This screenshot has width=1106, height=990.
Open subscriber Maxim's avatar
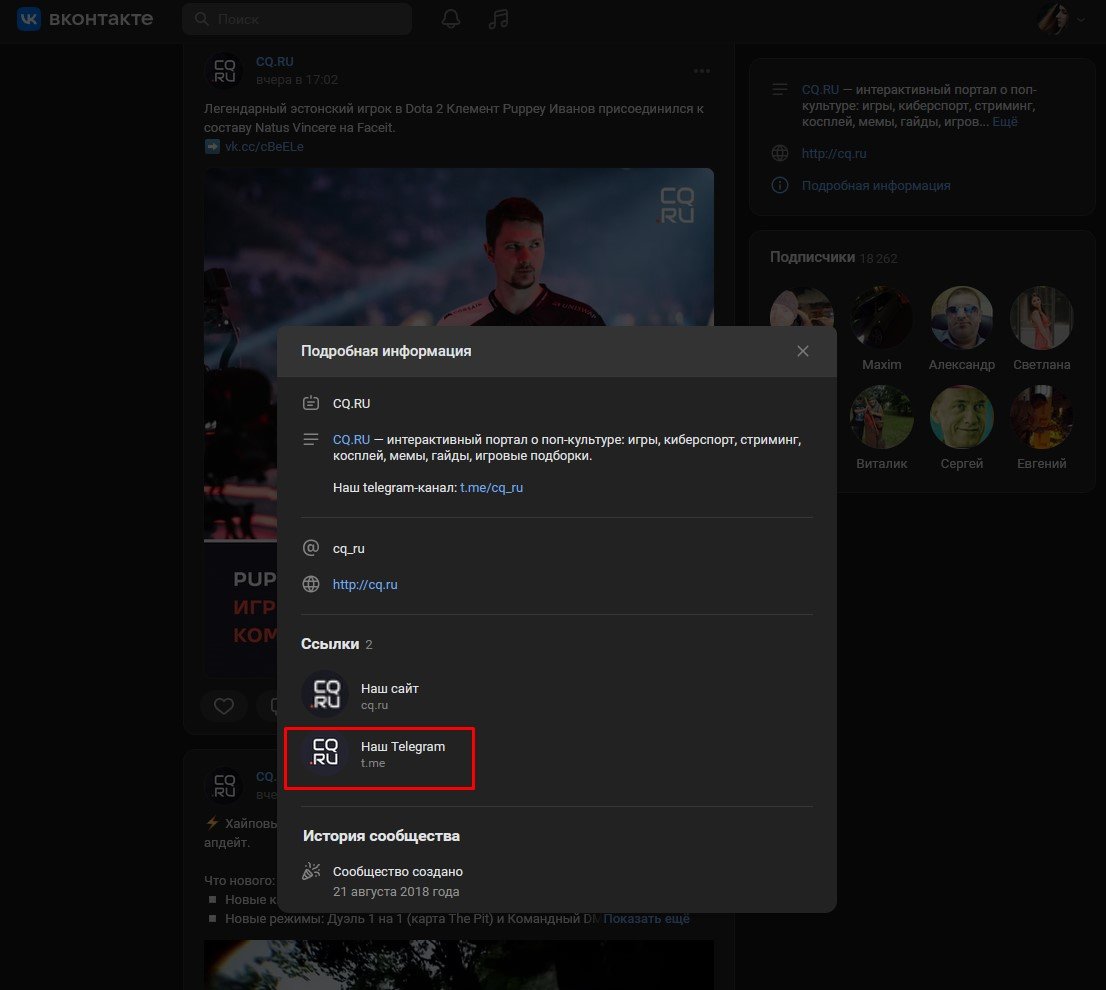tap(882, 318)
